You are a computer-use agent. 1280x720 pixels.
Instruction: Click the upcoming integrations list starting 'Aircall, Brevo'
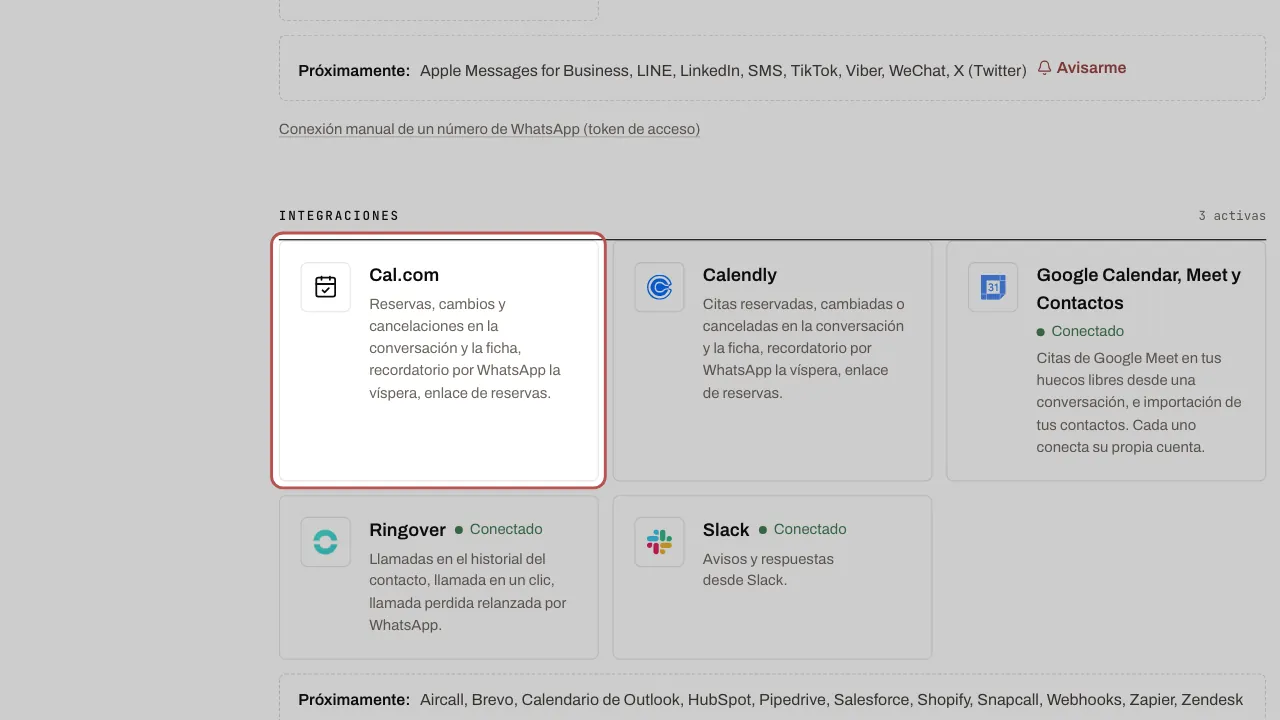click(831, 700)
